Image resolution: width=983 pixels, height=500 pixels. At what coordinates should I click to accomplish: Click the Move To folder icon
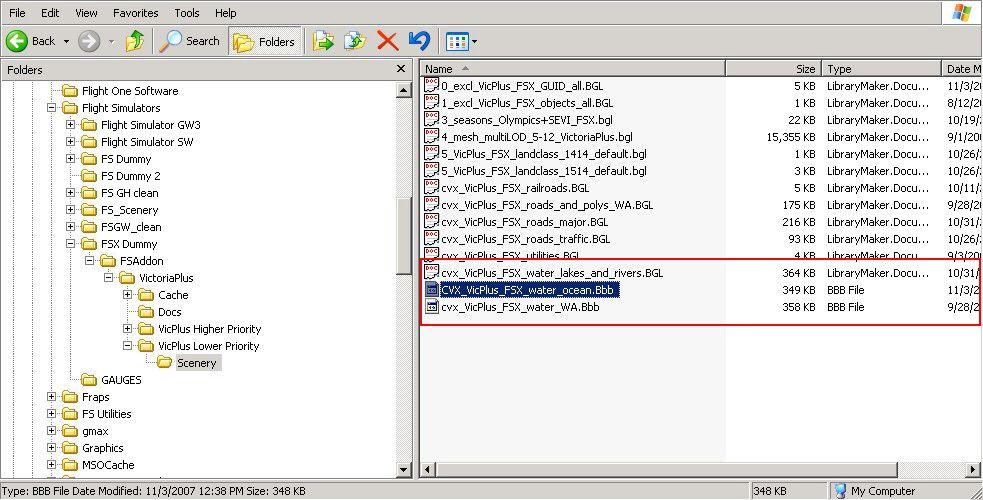point(322,41)
